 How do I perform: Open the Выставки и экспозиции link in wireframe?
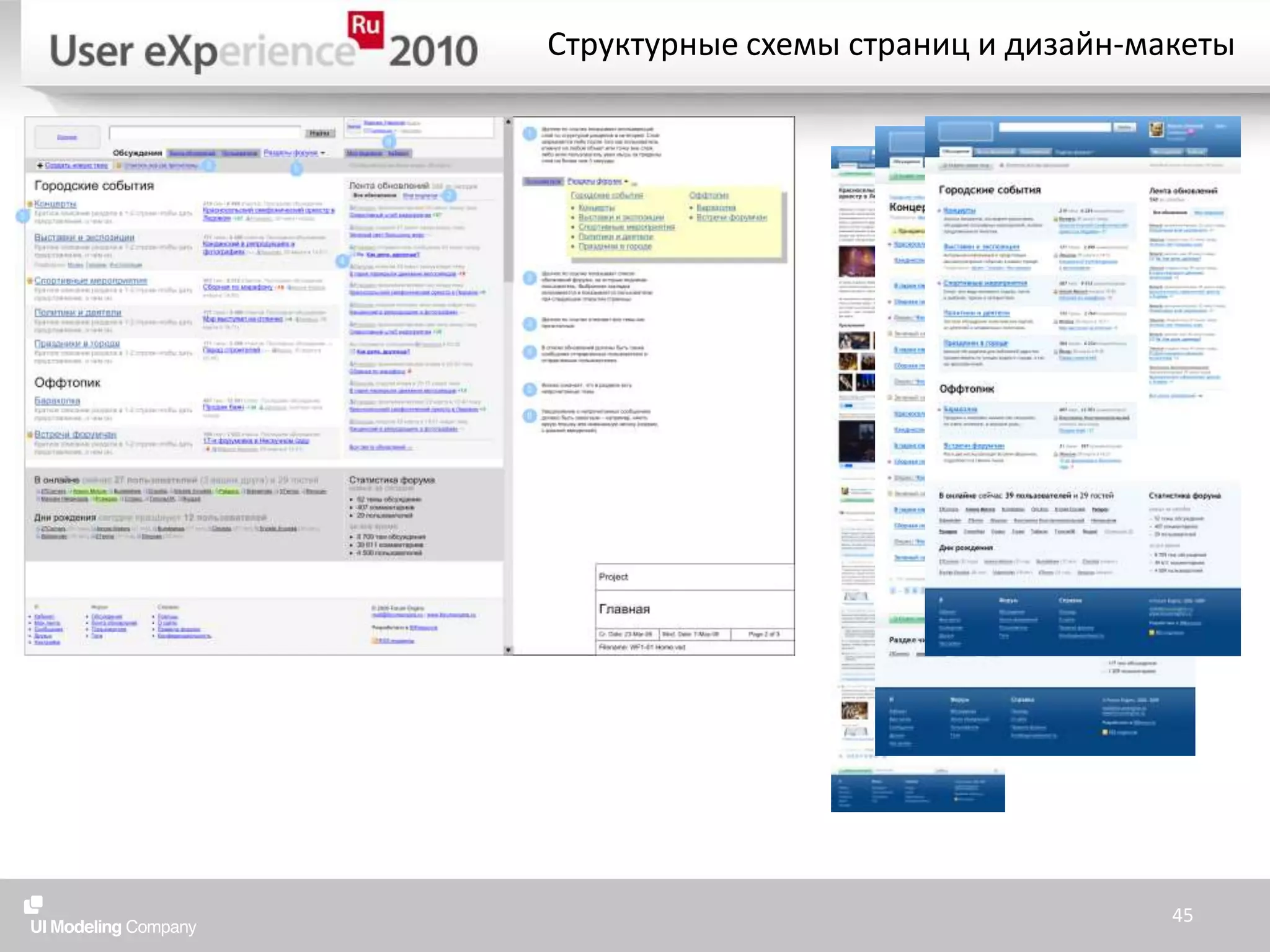[84, 237]
